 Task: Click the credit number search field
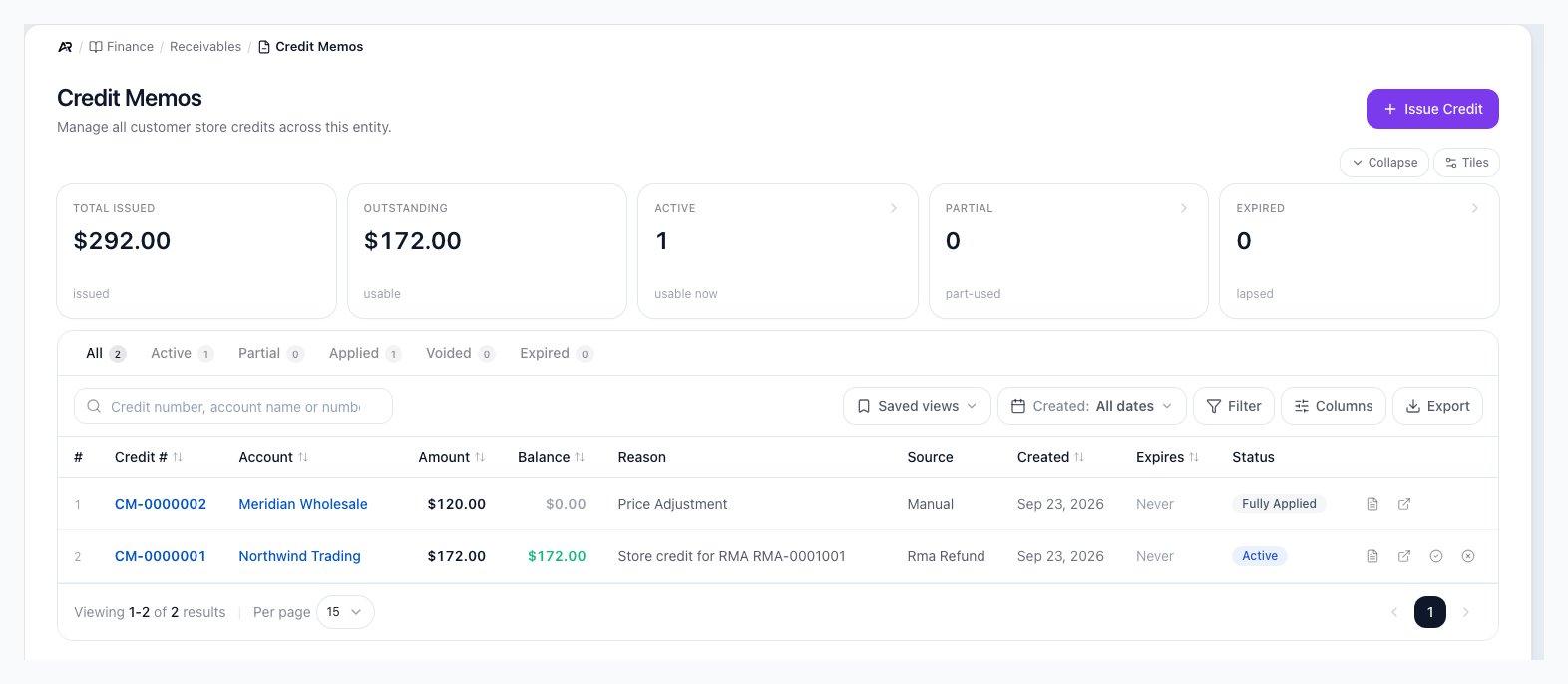(233, 406)
